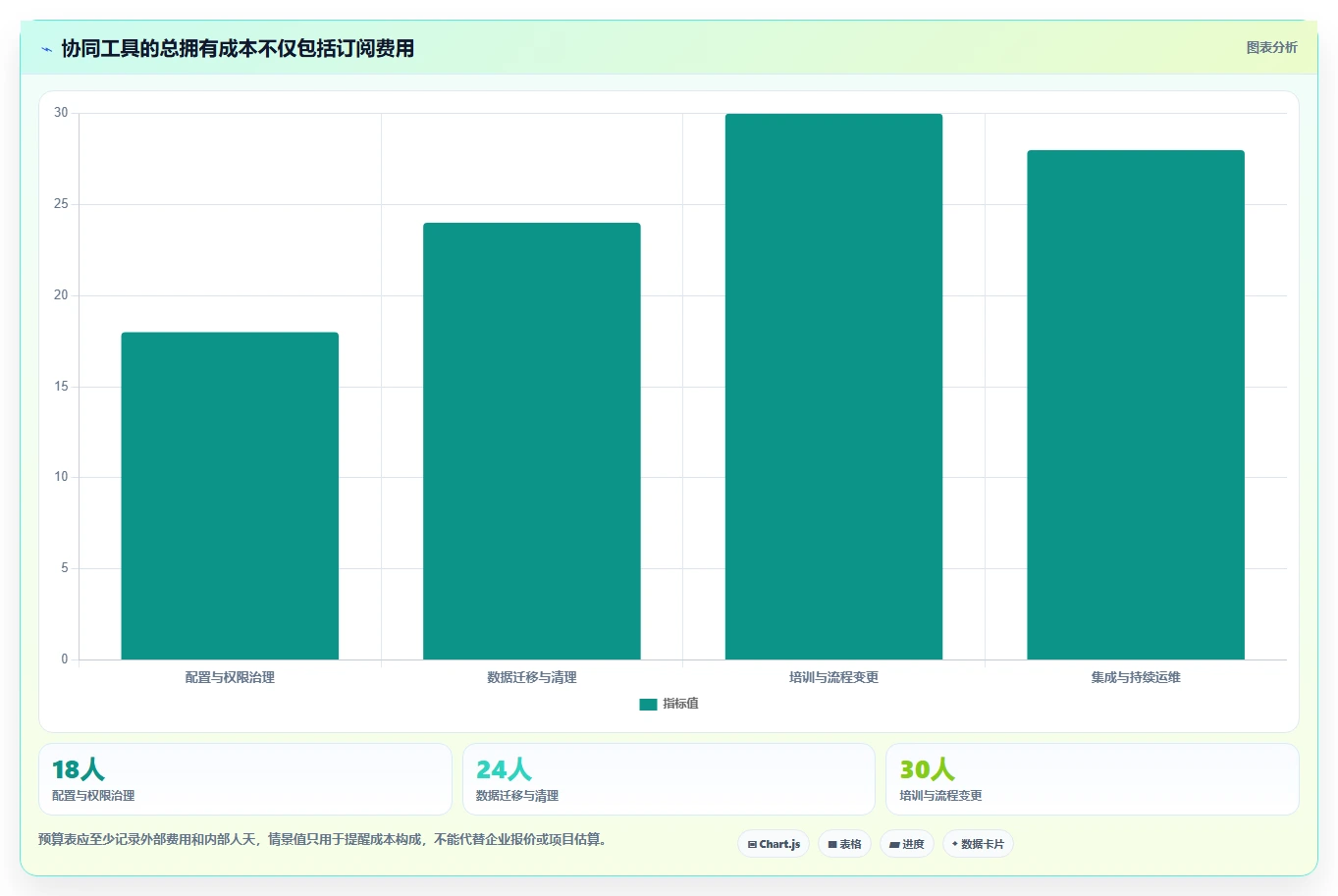Click 数据迁移与清理 caption under 24人
The width and height of the screenshot is (1338, 896).
[517, 796]
